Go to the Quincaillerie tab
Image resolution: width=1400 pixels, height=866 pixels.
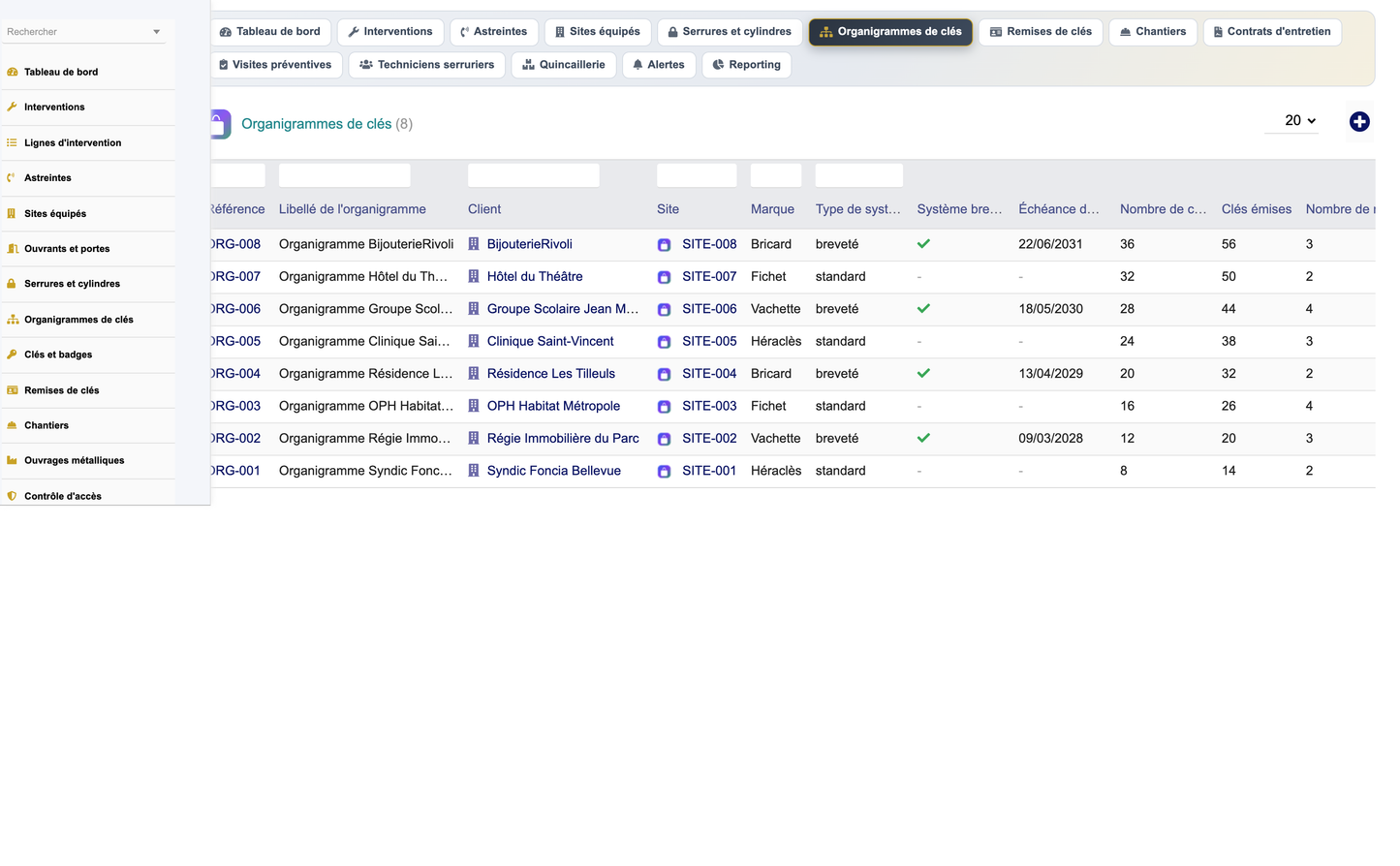(564, 65)
